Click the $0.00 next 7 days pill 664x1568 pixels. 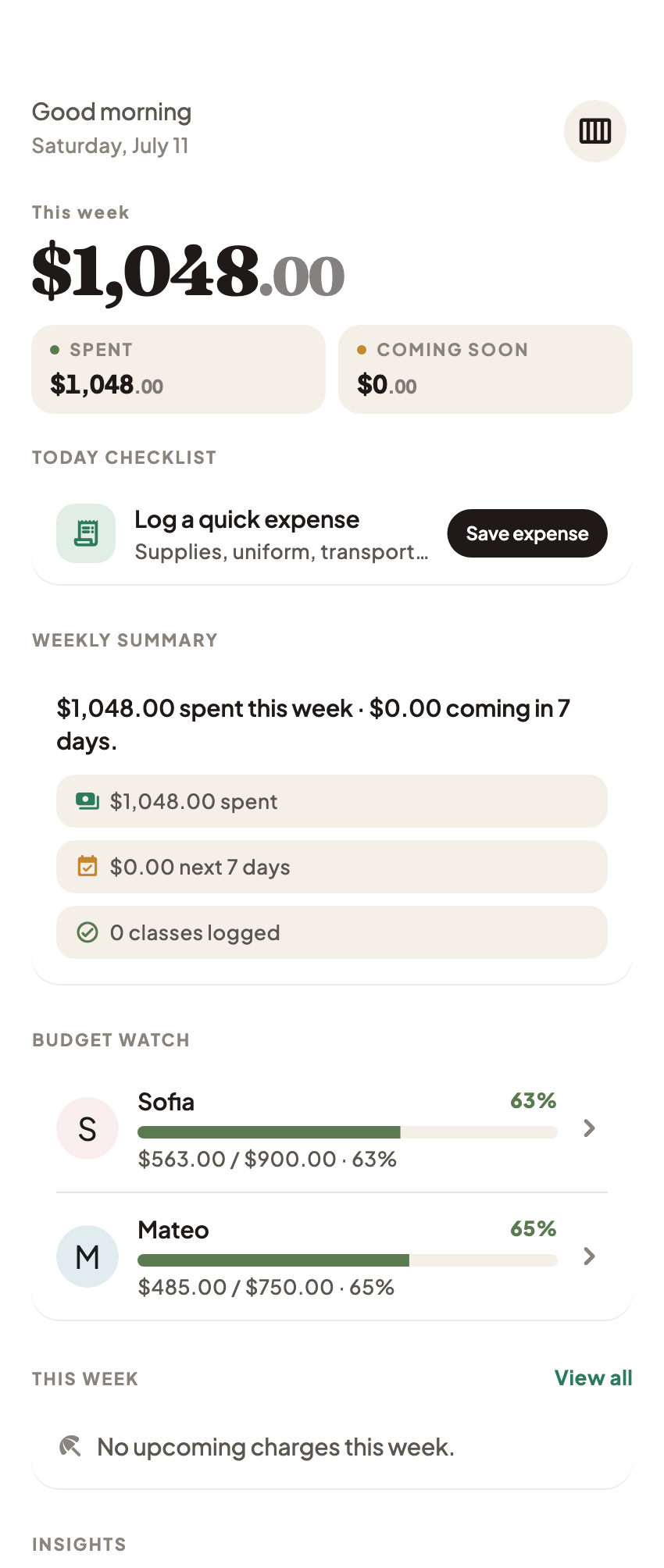point(332,867)
